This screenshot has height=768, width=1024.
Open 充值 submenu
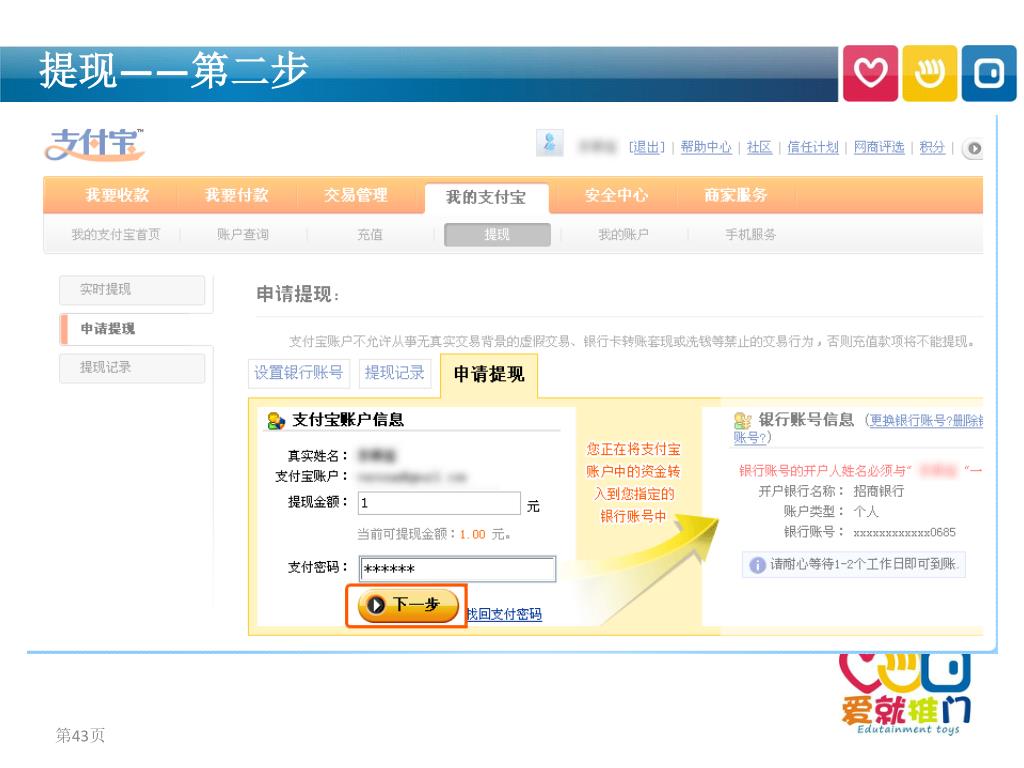click(370, 234)
